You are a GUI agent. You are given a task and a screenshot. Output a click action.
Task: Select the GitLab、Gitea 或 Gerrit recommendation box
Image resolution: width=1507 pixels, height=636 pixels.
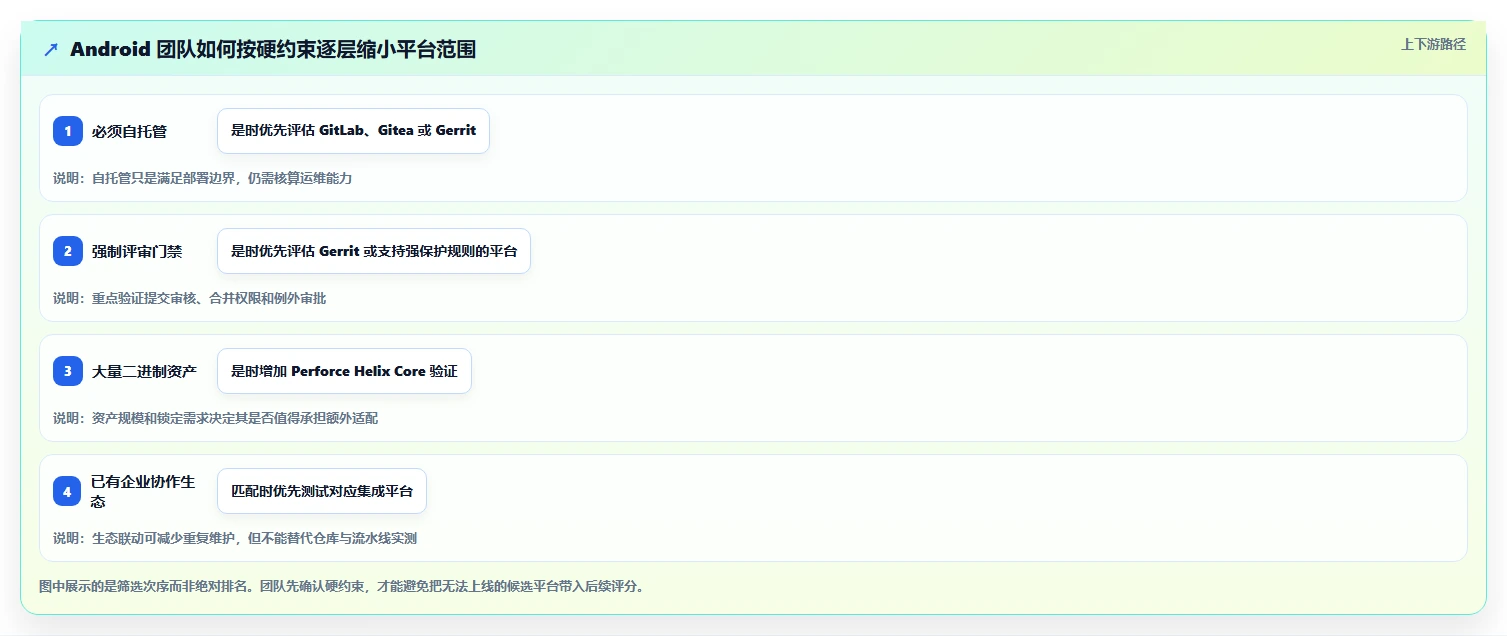[x=353, y=131]
